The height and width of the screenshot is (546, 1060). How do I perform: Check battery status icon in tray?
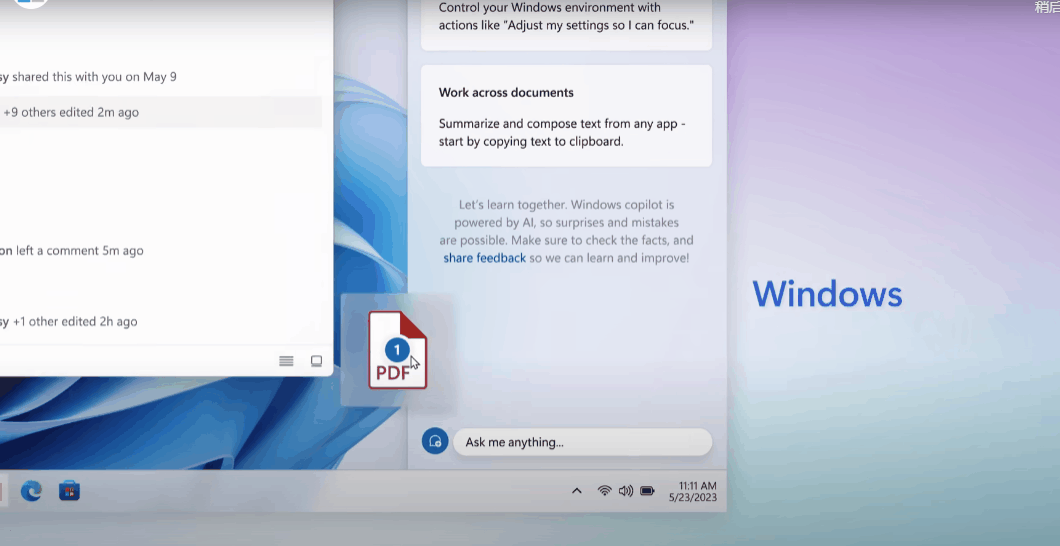(647, 491)
